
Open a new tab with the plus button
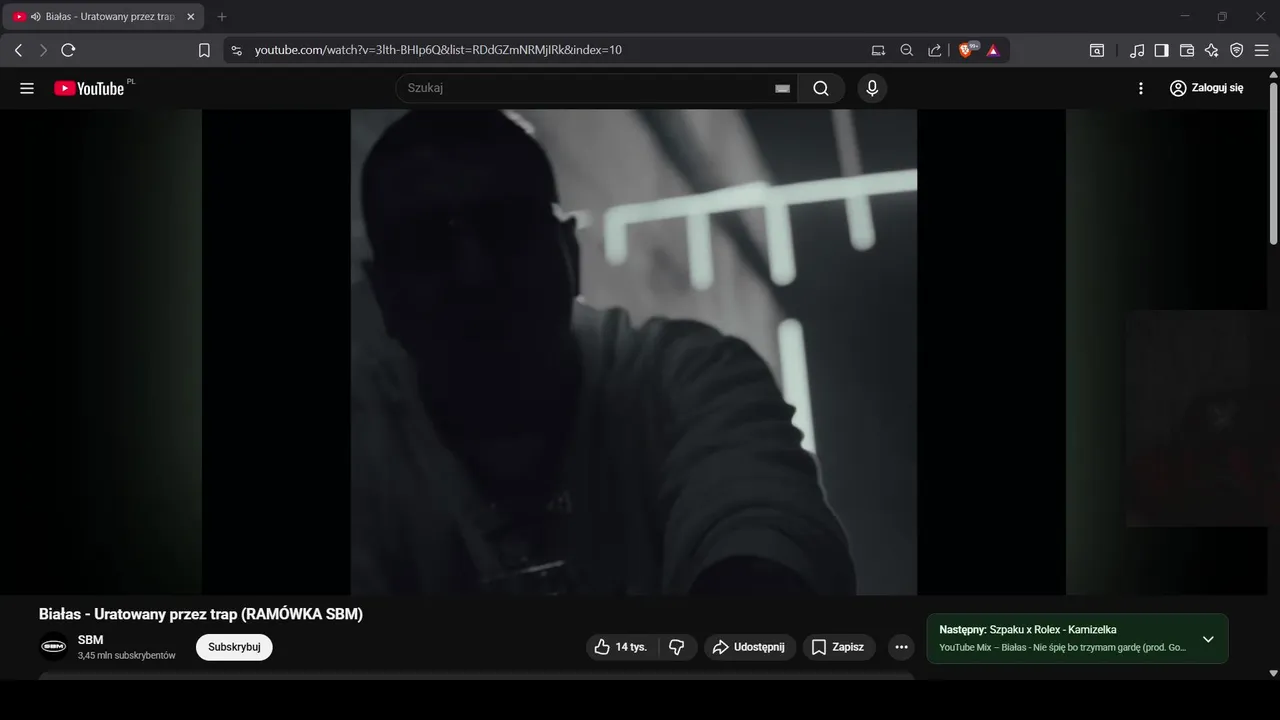tap(222, 17)
